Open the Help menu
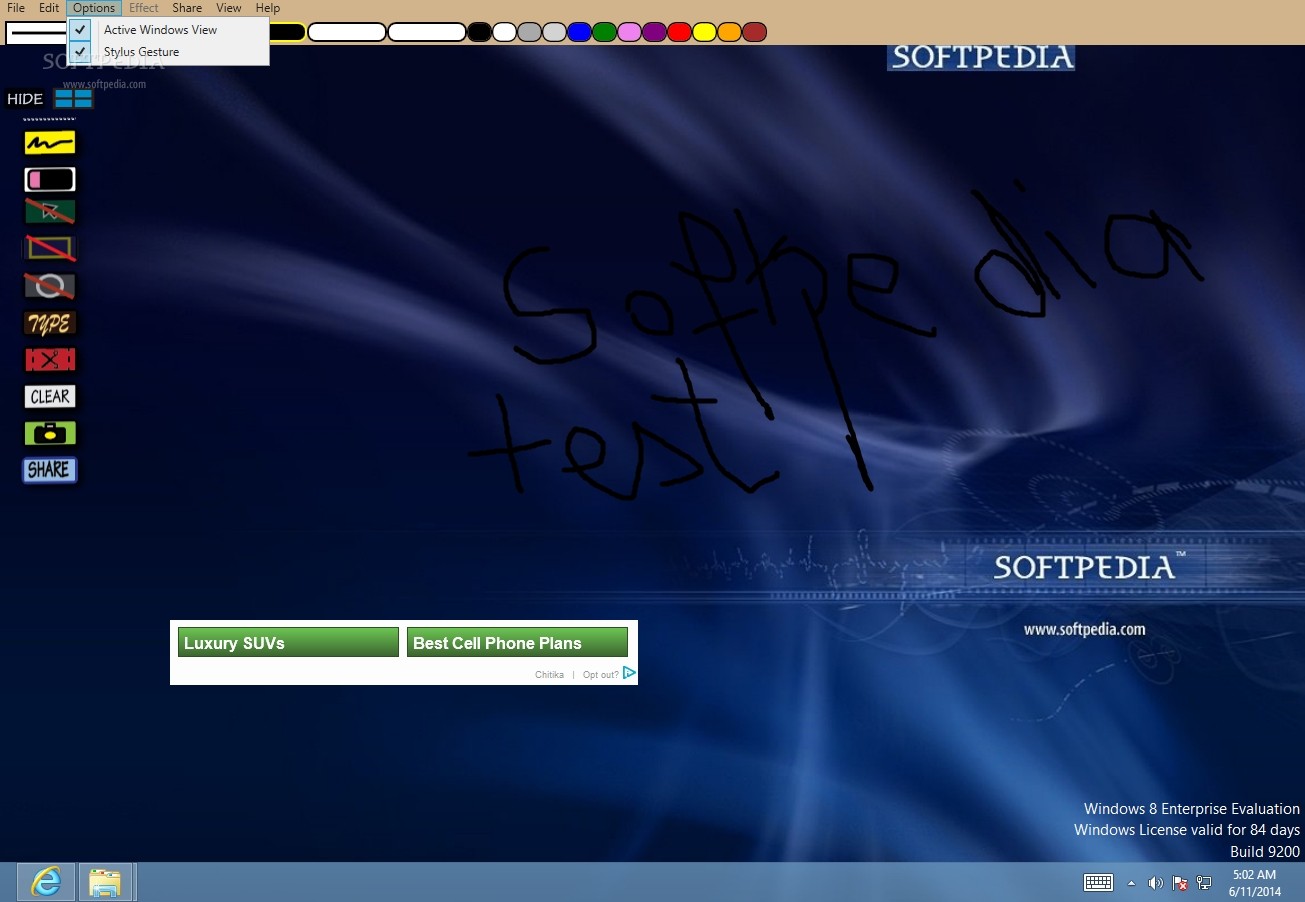 point(268,8)
